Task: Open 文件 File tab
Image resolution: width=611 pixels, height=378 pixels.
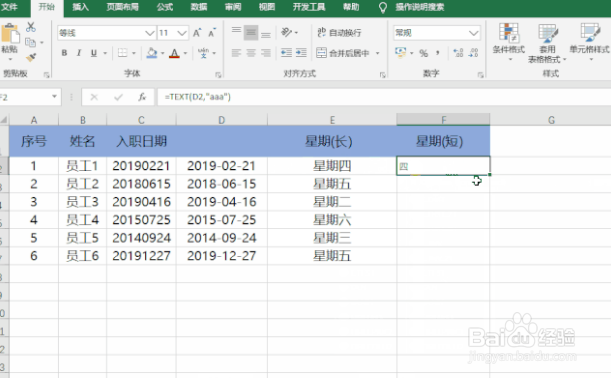Action: [9, 7]
